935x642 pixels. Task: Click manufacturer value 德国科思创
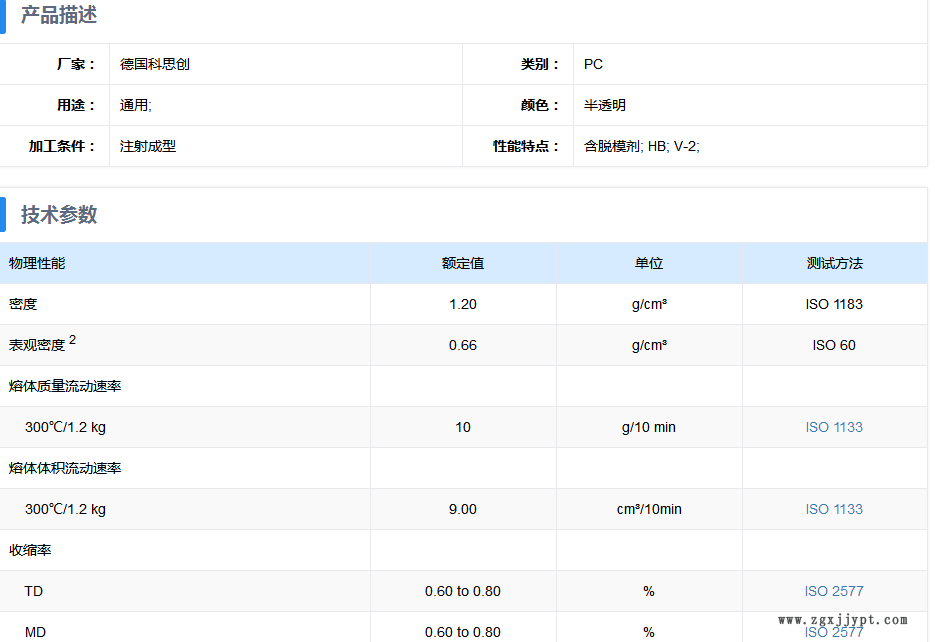pos(155,64)
